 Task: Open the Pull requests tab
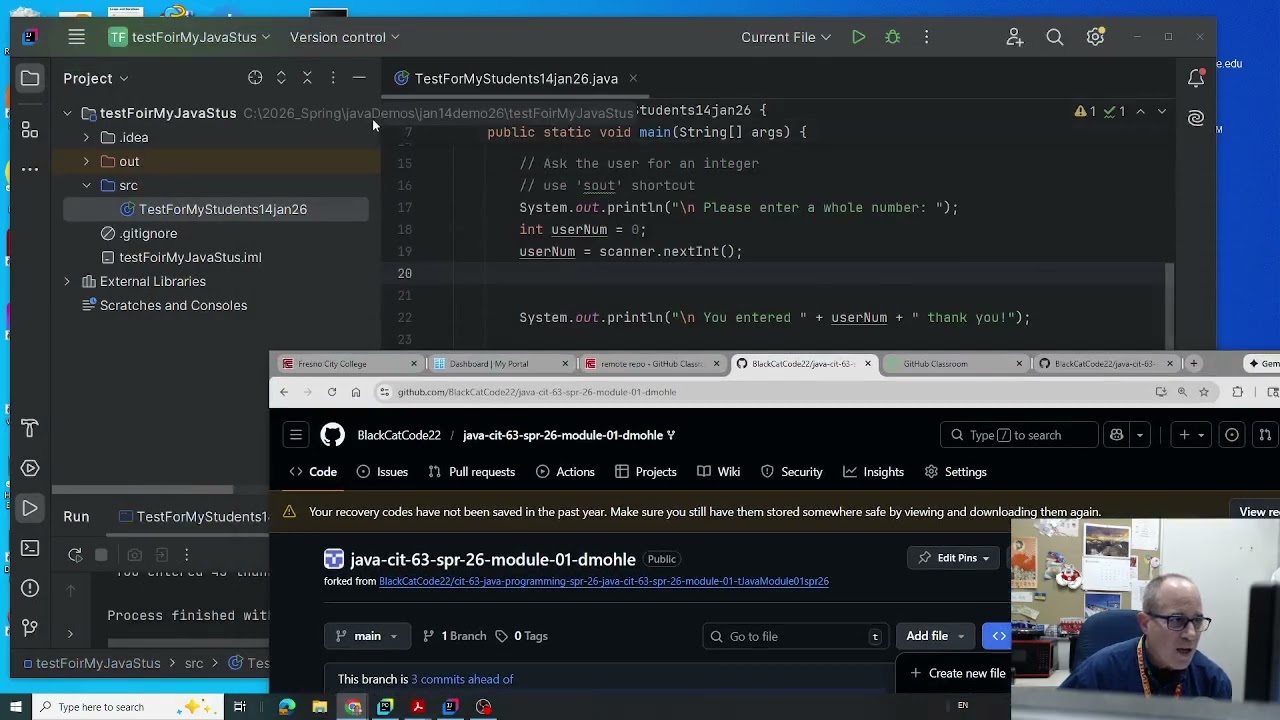(x=471, y=472)
